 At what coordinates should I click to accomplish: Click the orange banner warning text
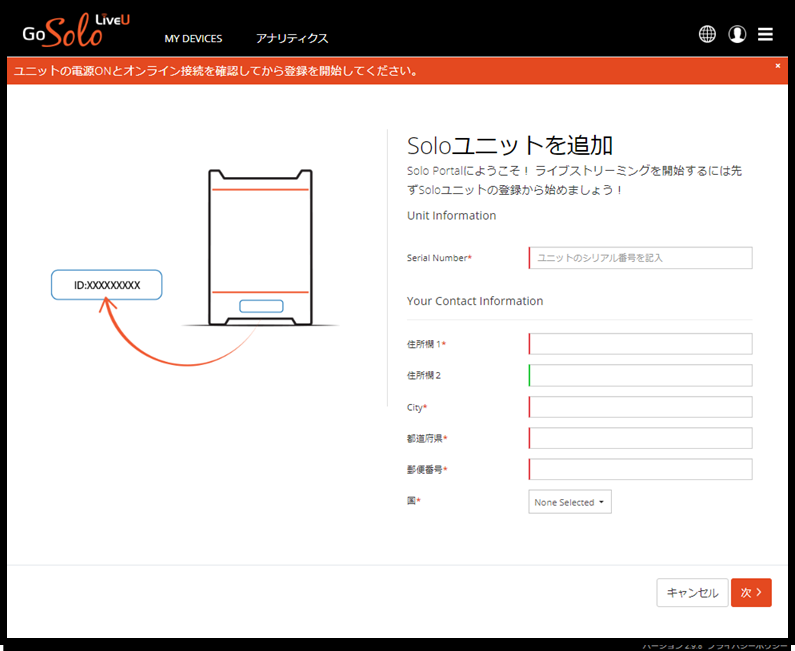pos(216,71)
